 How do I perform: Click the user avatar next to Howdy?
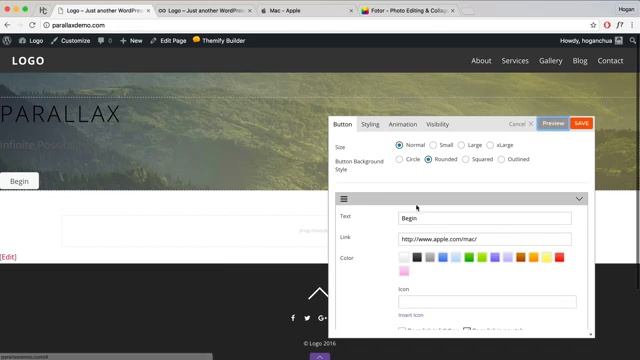619,40
